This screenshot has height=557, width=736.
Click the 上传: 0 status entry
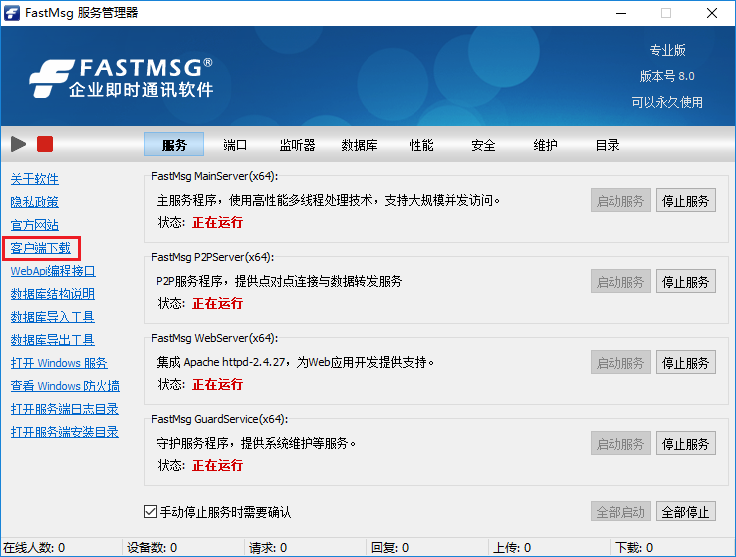[512, 548]
